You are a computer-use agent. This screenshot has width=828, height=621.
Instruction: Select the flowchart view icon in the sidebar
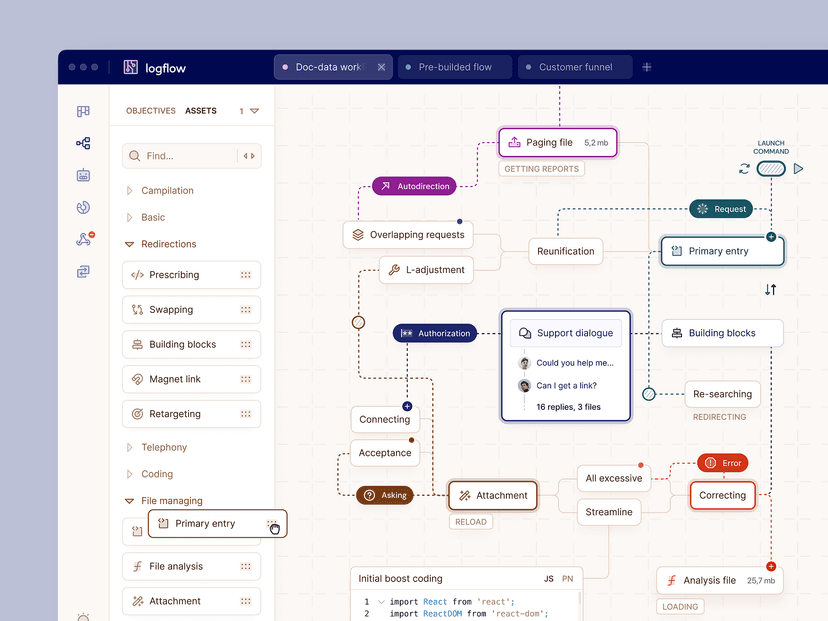click(83, 143)
